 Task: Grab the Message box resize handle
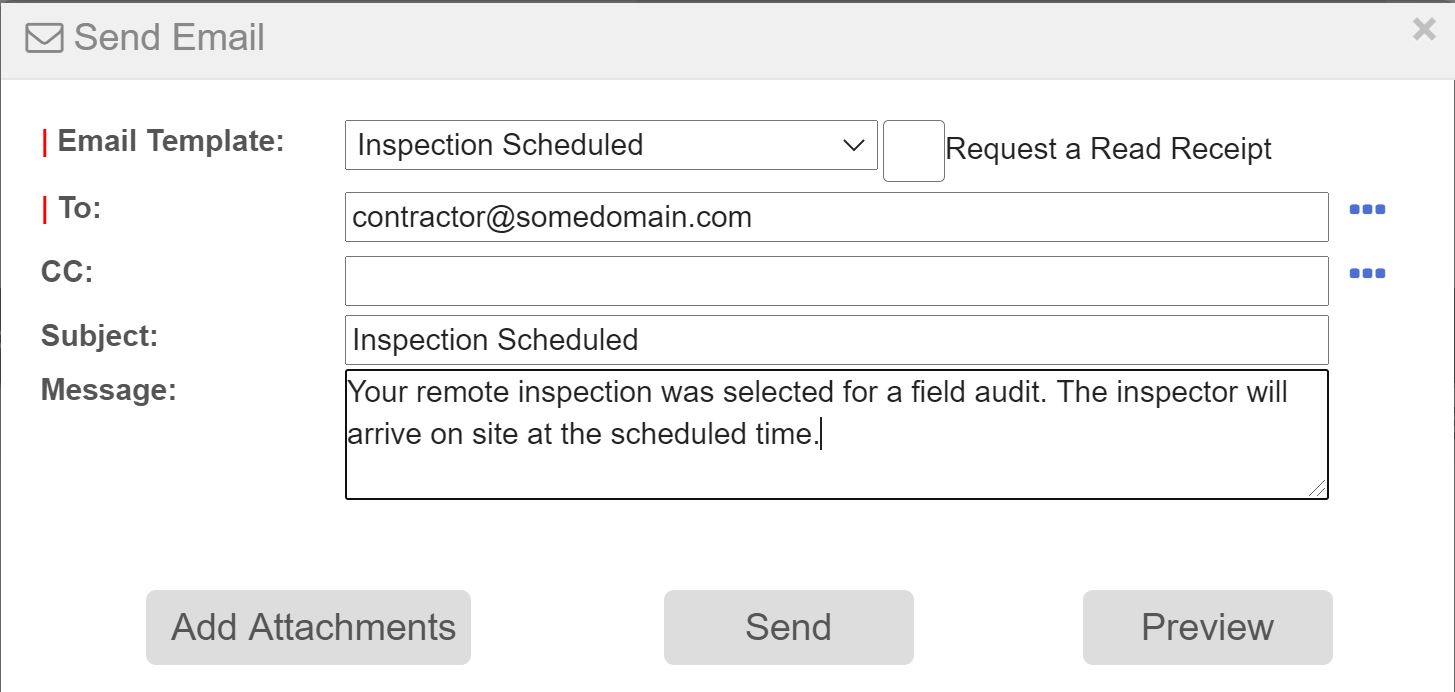[1317, 488]
